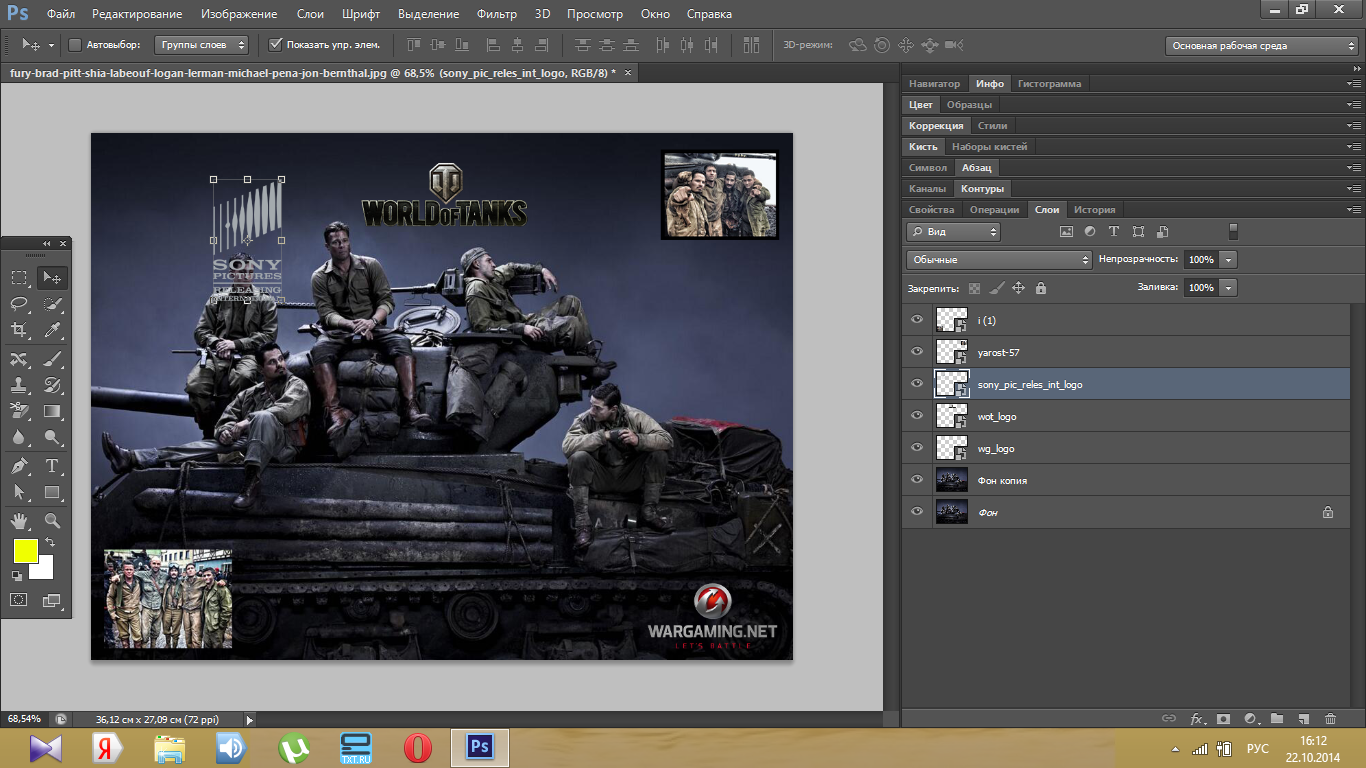1366x768 pixels.
Task: Select the Lasso tool
Action: pos(19,304)
